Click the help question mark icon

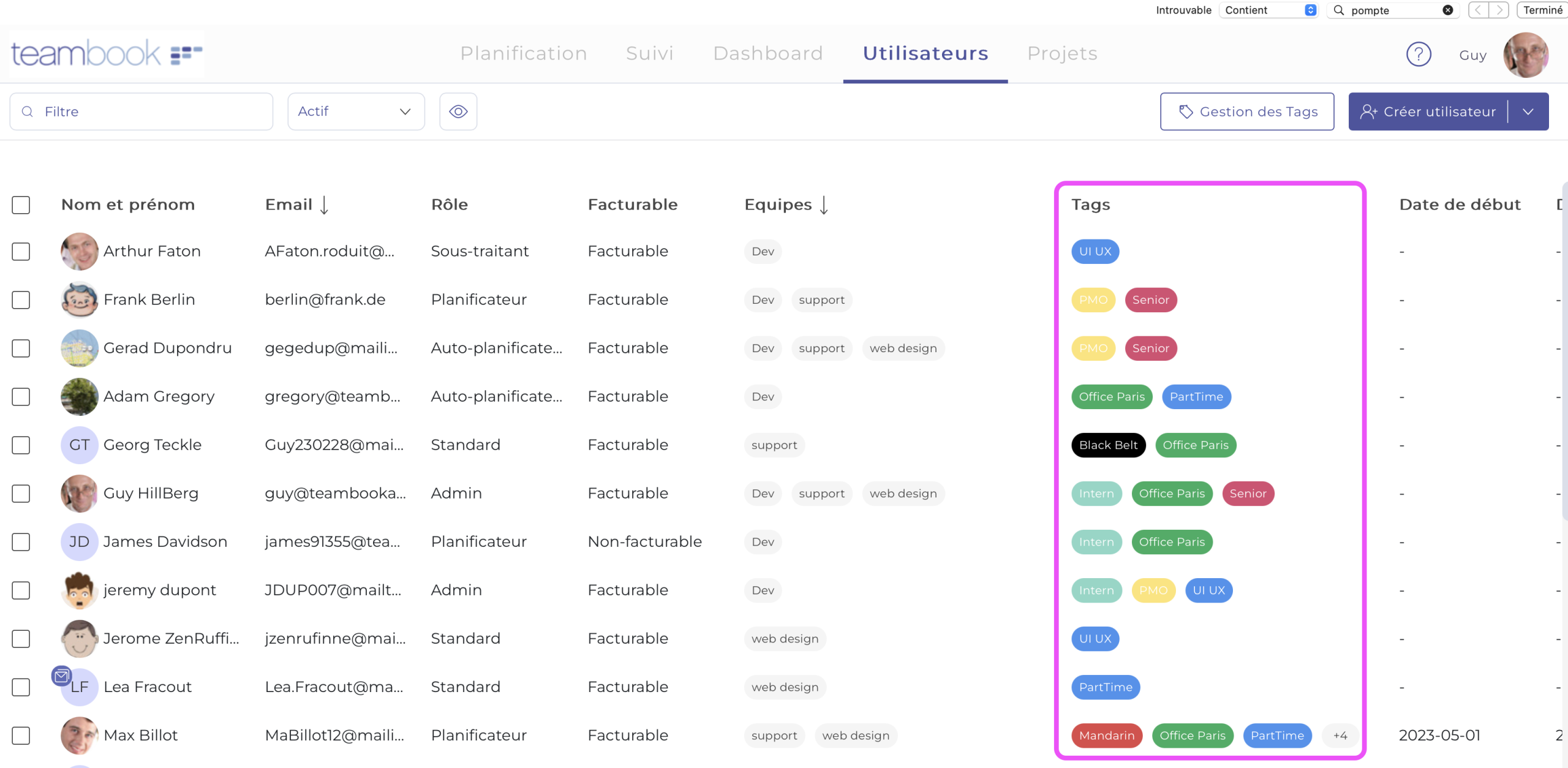click(1418, 55)
